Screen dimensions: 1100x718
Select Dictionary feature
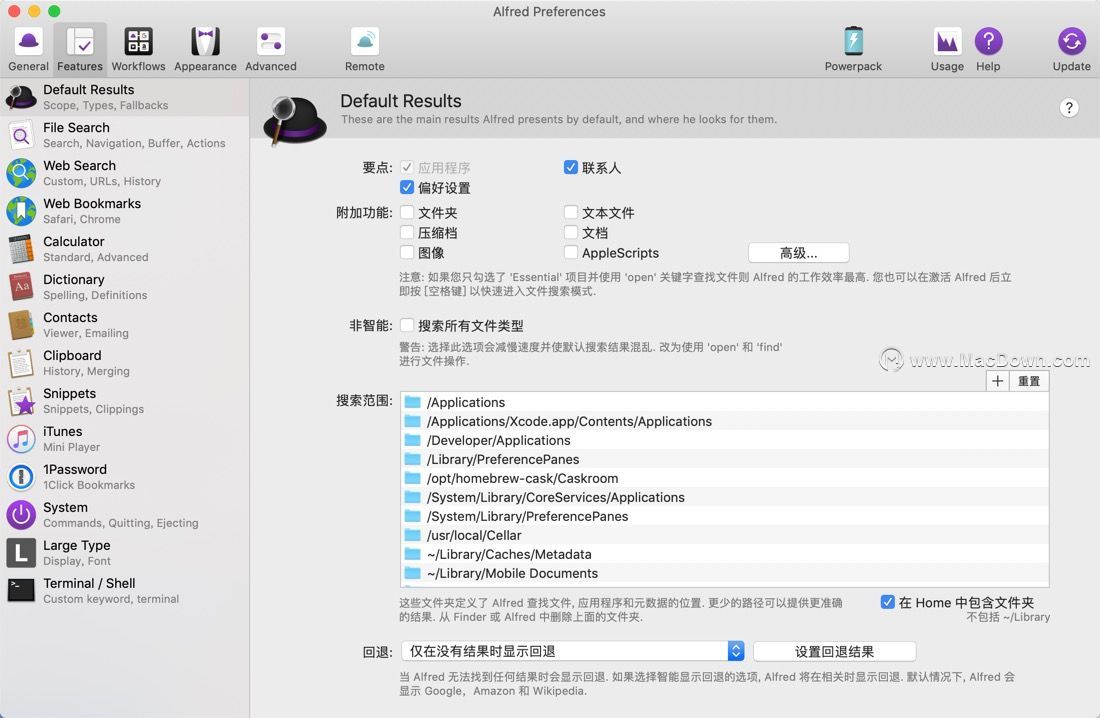pos(125,286)
